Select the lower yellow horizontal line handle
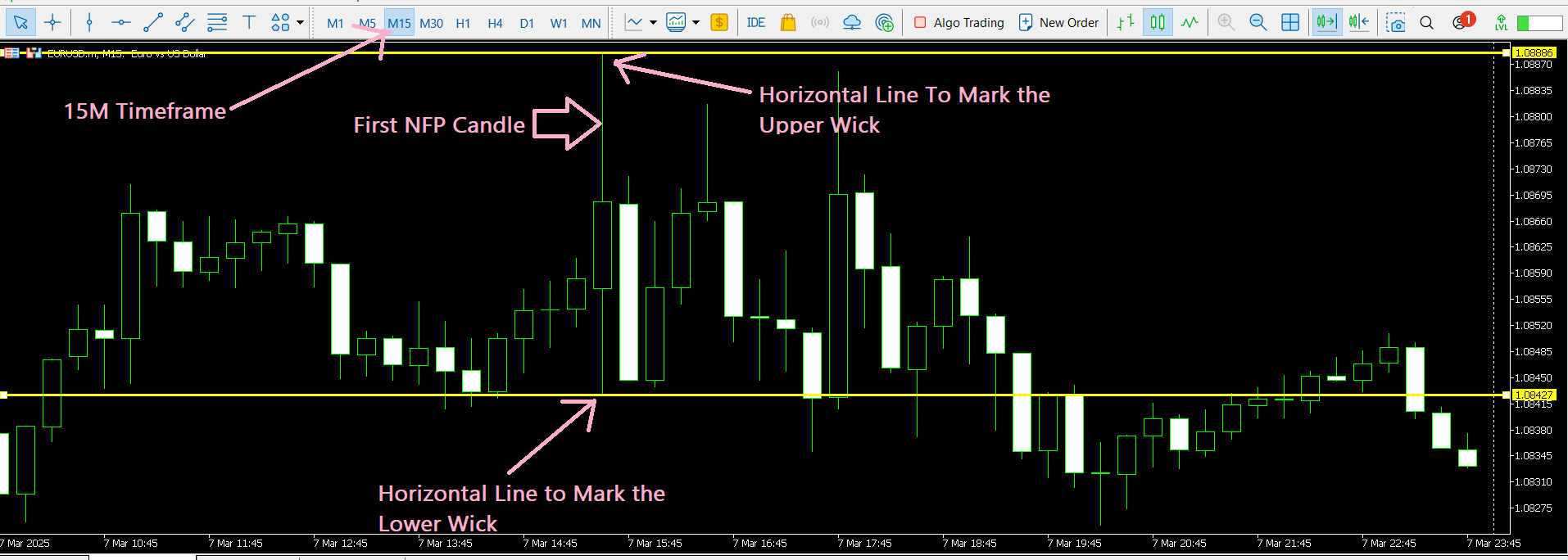 (x=4, y=395)
